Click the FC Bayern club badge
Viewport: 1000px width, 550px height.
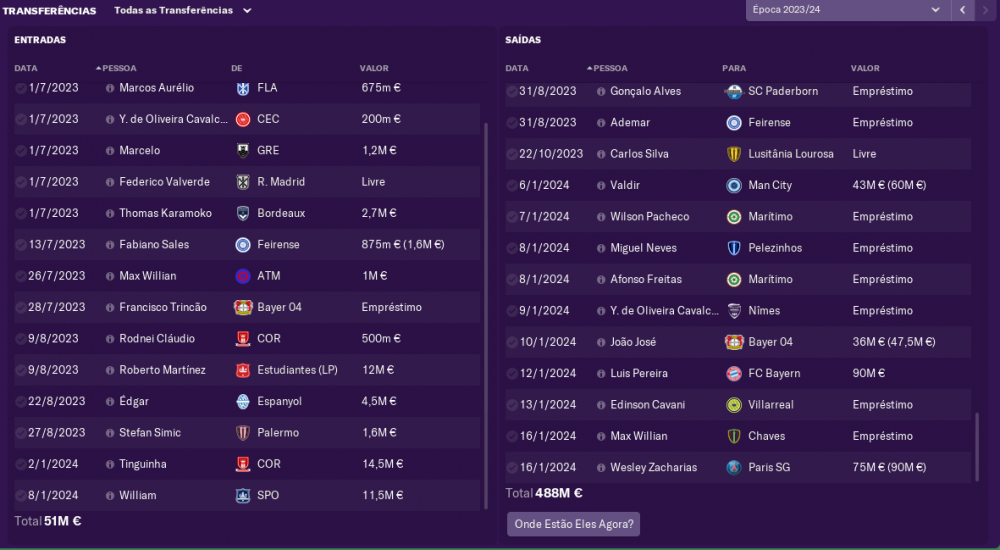point(734,373)
